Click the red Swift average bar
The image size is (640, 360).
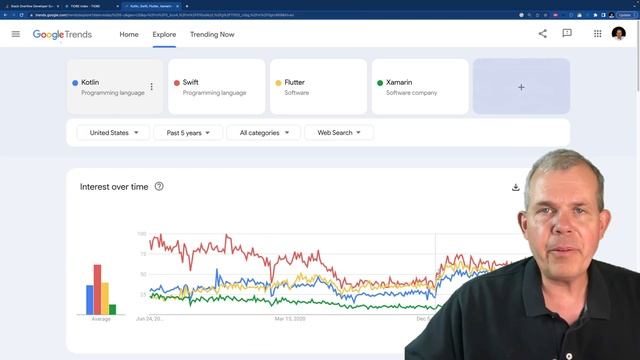coord(97,289)
